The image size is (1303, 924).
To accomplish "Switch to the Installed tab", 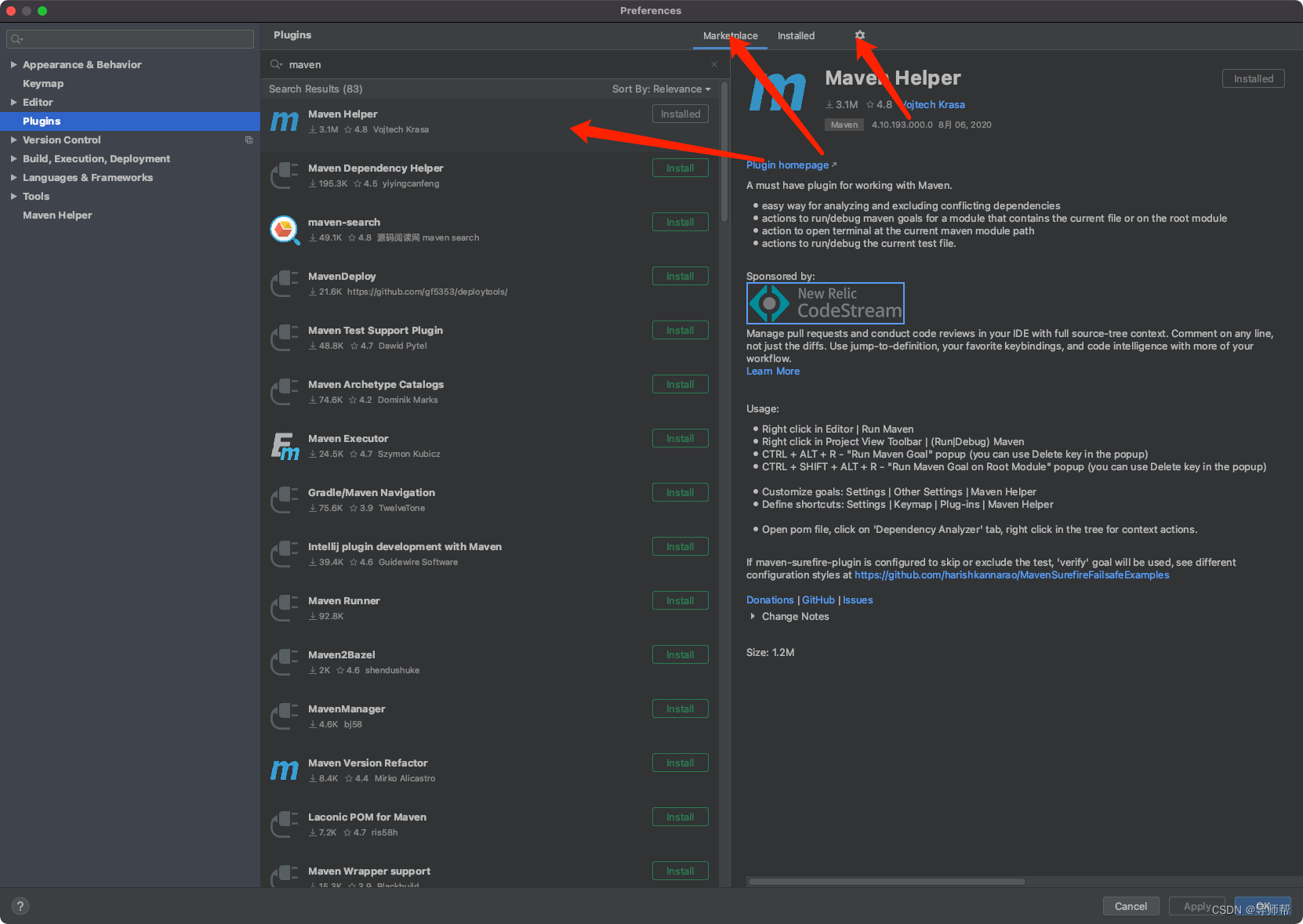I will click(x=796, y=35).
